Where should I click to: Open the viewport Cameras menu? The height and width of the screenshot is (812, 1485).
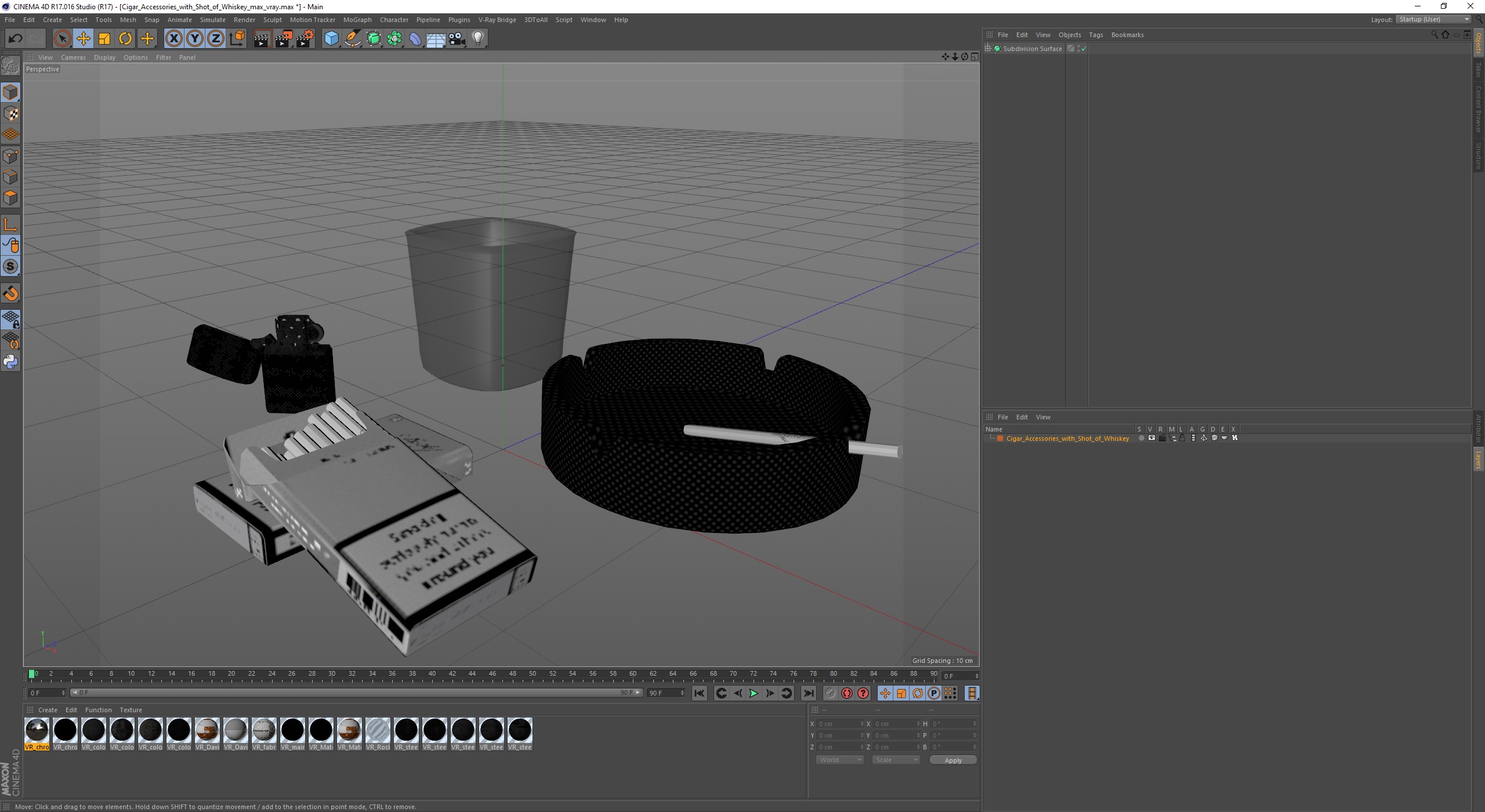pyautogui.click(x=73, y=57)
